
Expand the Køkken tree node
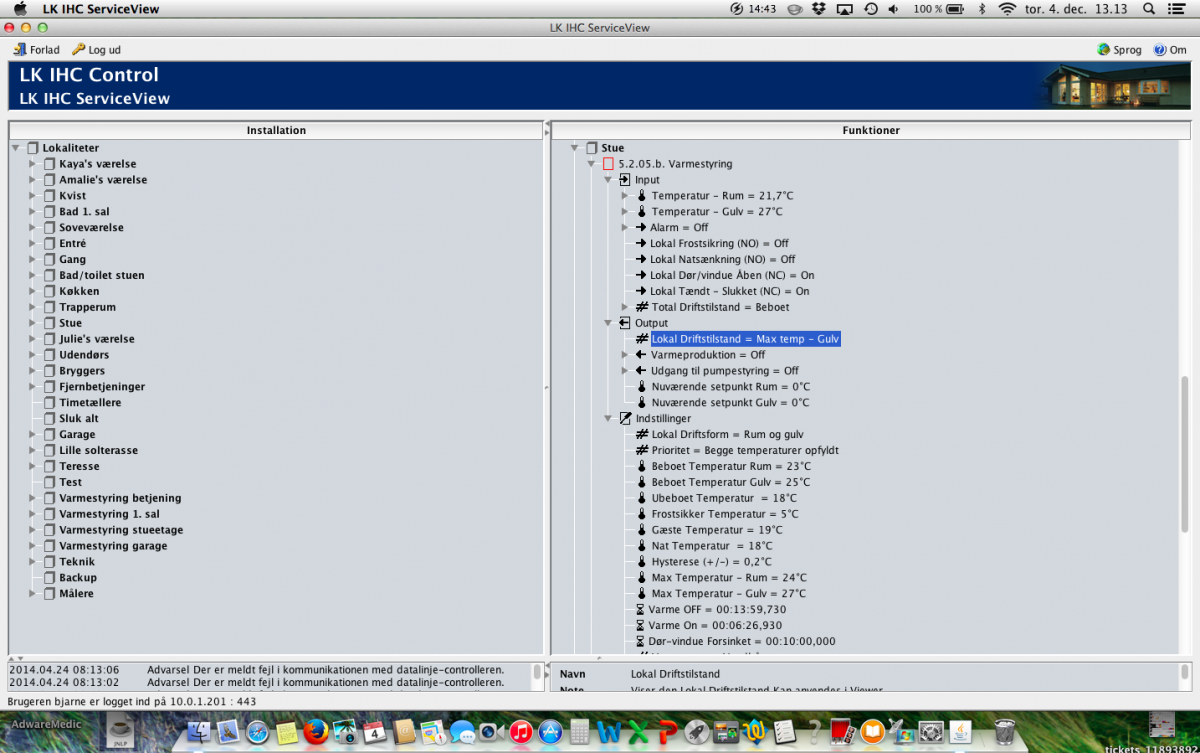click(x=33, y=292)
